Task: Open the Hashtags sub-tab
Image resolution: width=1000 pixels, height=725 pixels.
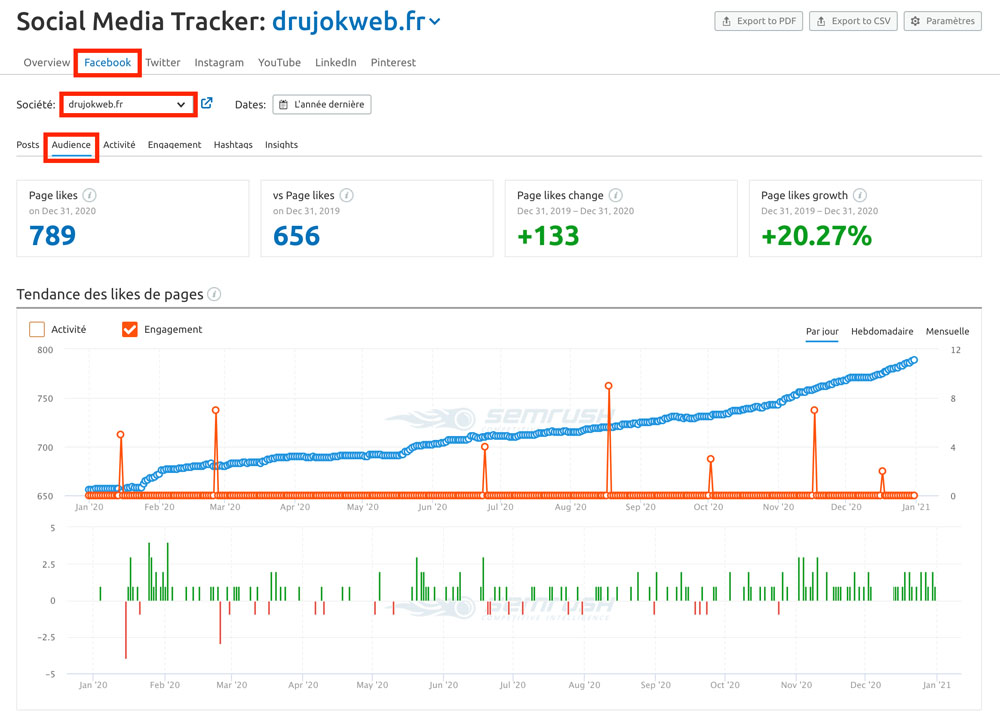Action: pos(233,145)
